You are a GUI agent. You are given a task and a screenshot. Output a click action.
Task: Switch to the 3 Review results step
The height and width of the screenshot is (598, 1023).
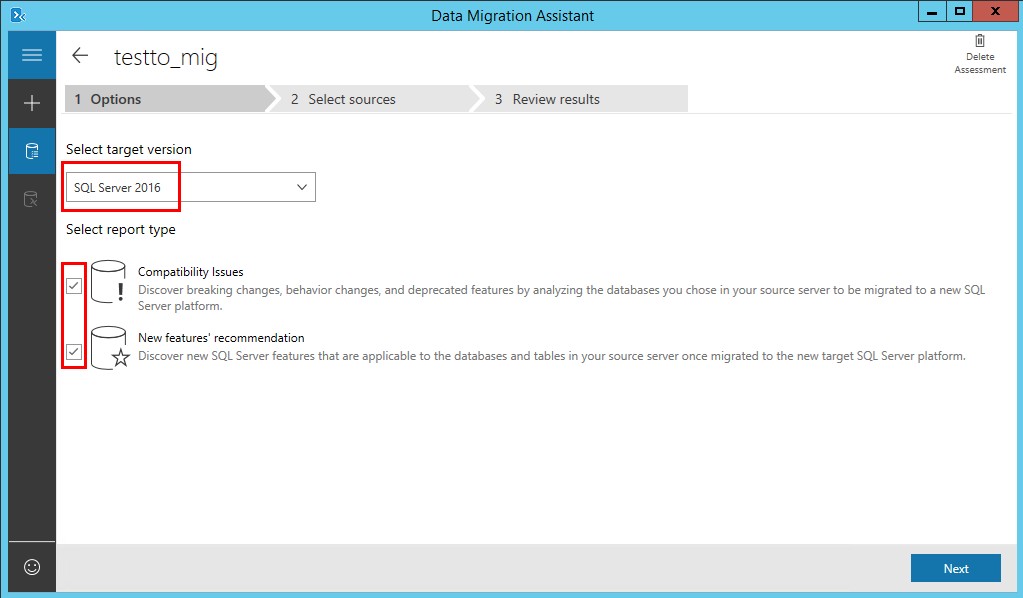point(579,99)
